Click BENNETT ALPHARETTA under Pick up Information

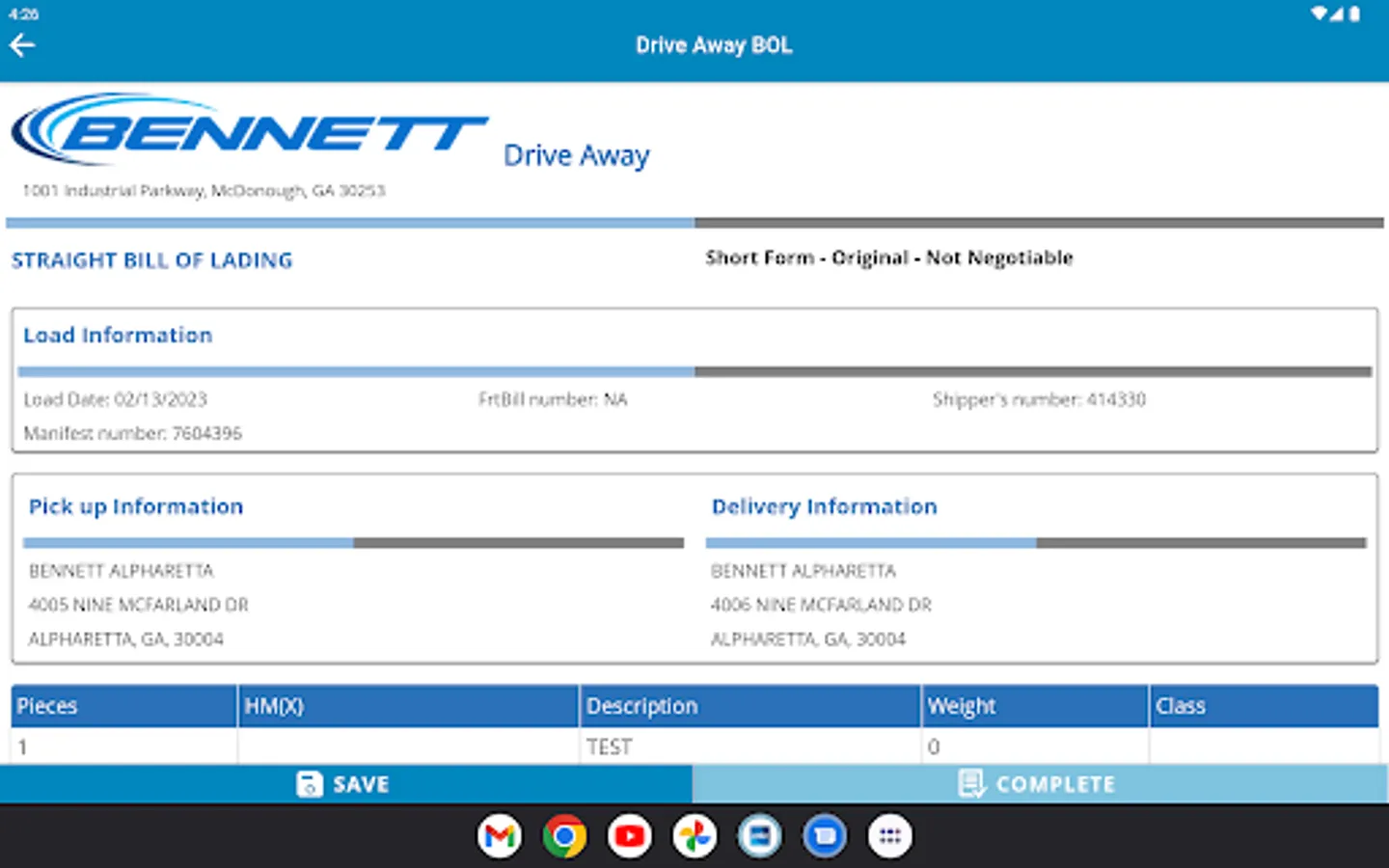[122, 571]
